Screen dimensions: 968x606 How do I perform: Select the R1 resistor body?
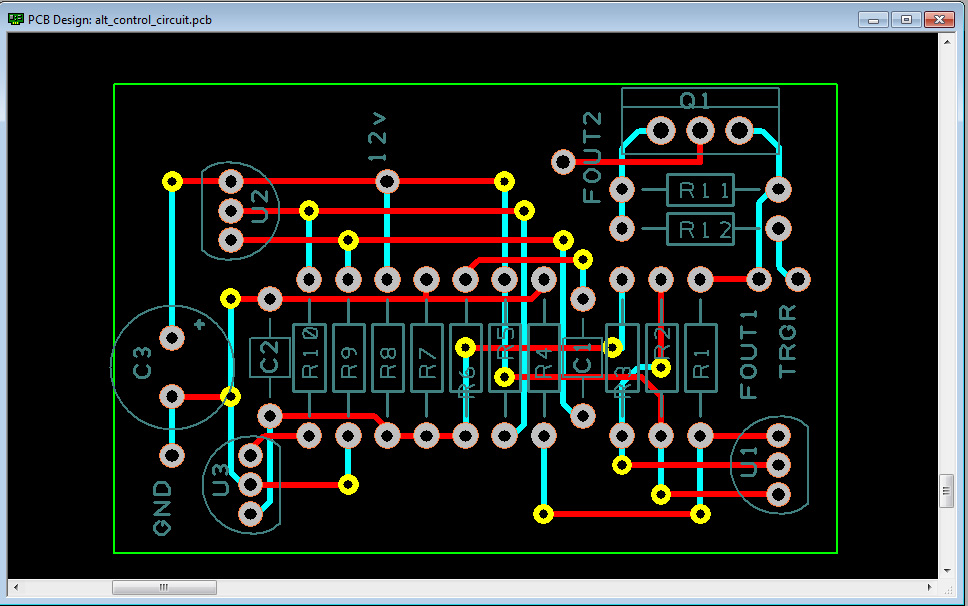pyautogui.click(x=701, y=357)
